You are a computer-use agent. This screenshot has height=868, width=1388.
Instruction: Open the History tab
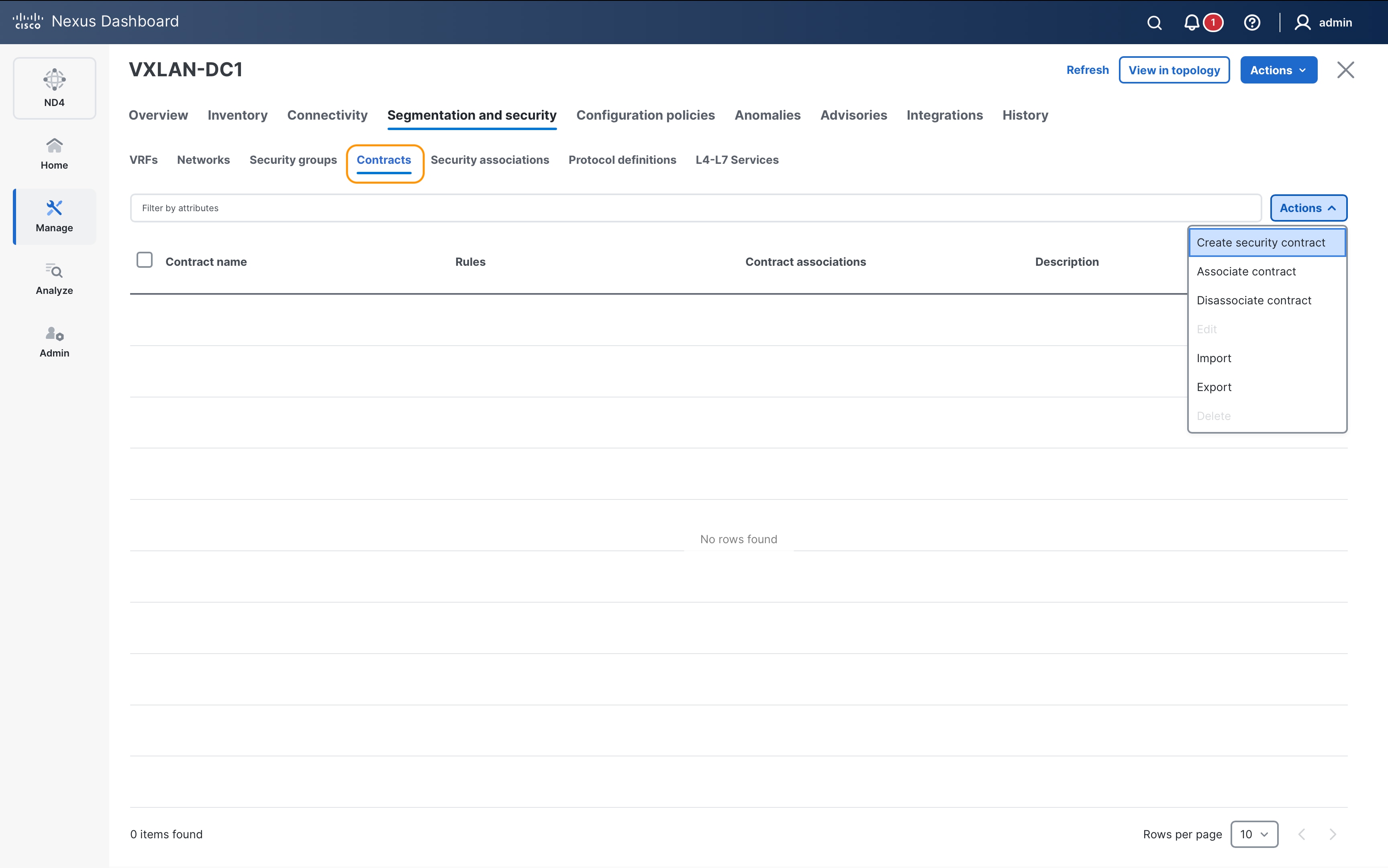click(x=1025, y=115)
